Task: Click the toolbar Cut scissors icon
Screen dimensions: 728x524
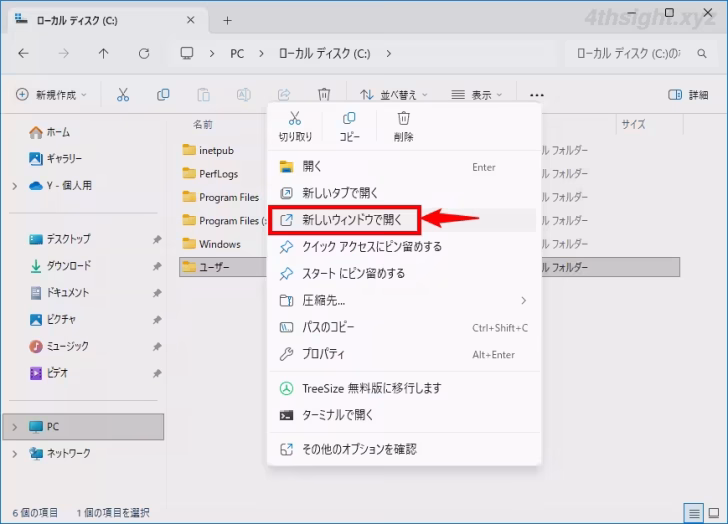Action: pos(123,95)
